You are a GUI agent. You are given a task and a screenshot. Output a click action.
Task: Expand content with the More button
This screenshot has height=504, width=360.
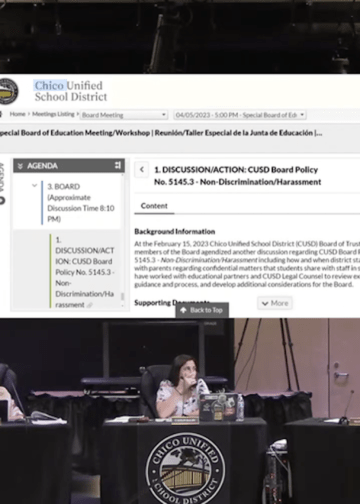click(275, 303)
